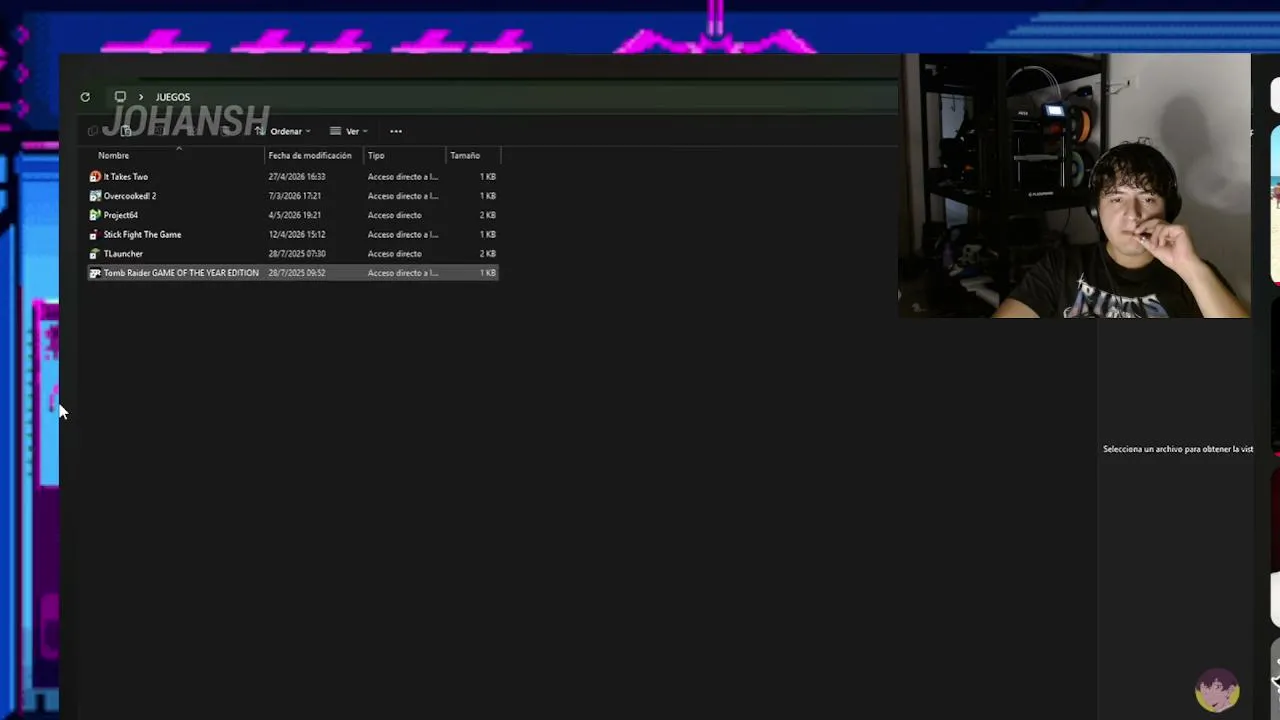Select Tomb Raider GAME OF THE YEAR EDITION
This screenshot has width=1280, height=720.
coord(181,273)
